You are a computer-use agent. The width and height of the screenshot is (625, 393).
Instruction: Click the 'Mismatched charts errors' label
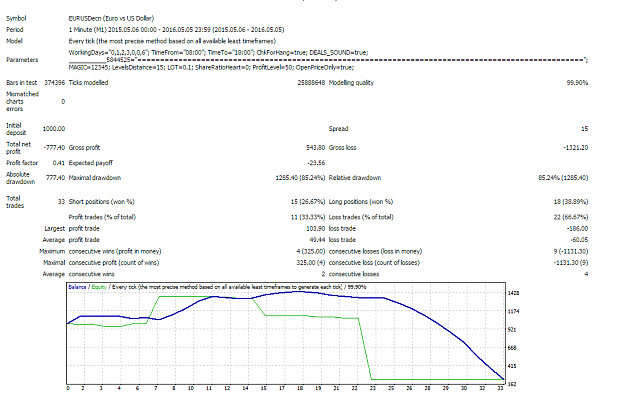coord(22,101)
